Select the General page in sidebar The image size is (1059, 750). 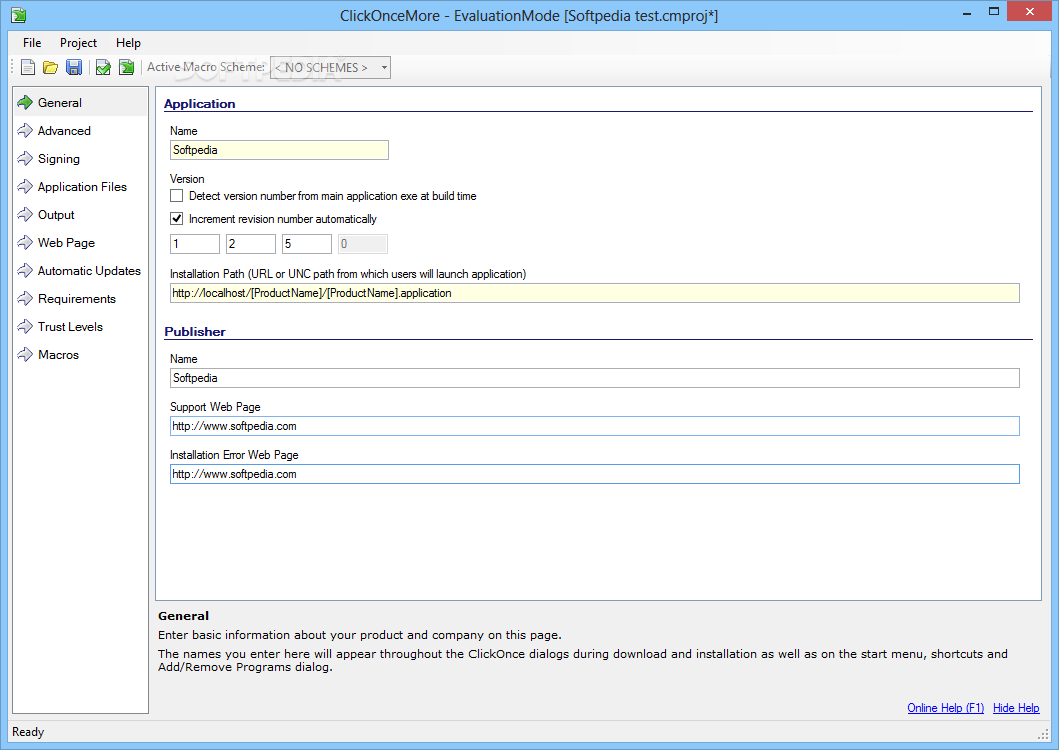point(80,103)
